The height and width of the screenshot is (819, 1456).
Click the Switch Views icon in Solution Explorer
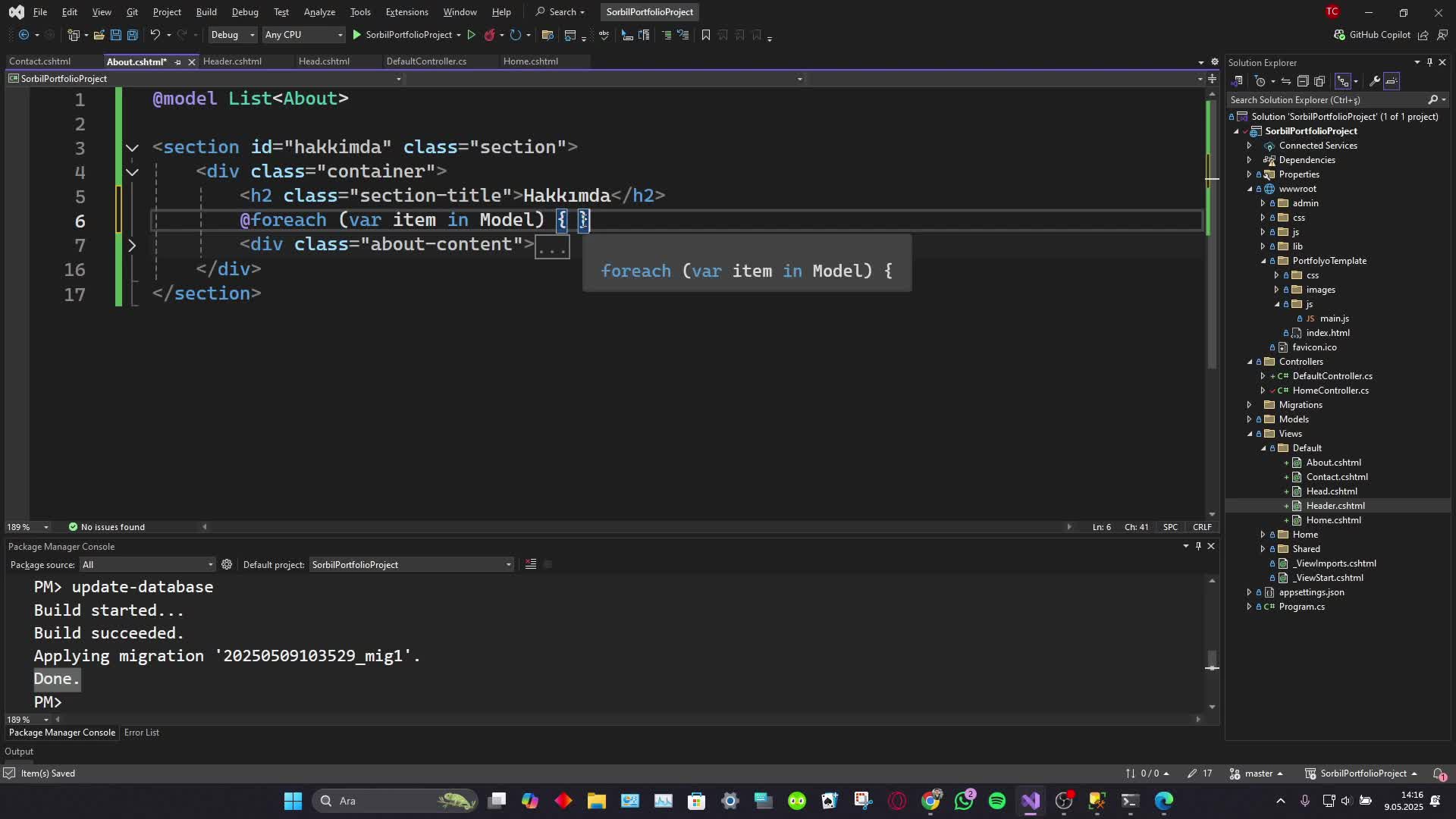point(1238,81)
